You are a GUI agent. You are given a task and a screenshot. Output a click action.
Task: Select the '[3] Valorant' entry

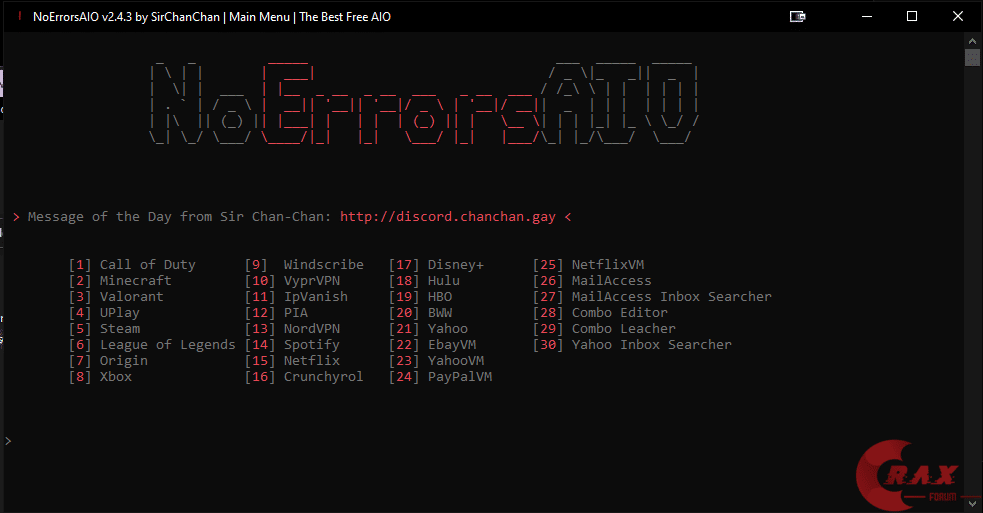tap(117, 297)
